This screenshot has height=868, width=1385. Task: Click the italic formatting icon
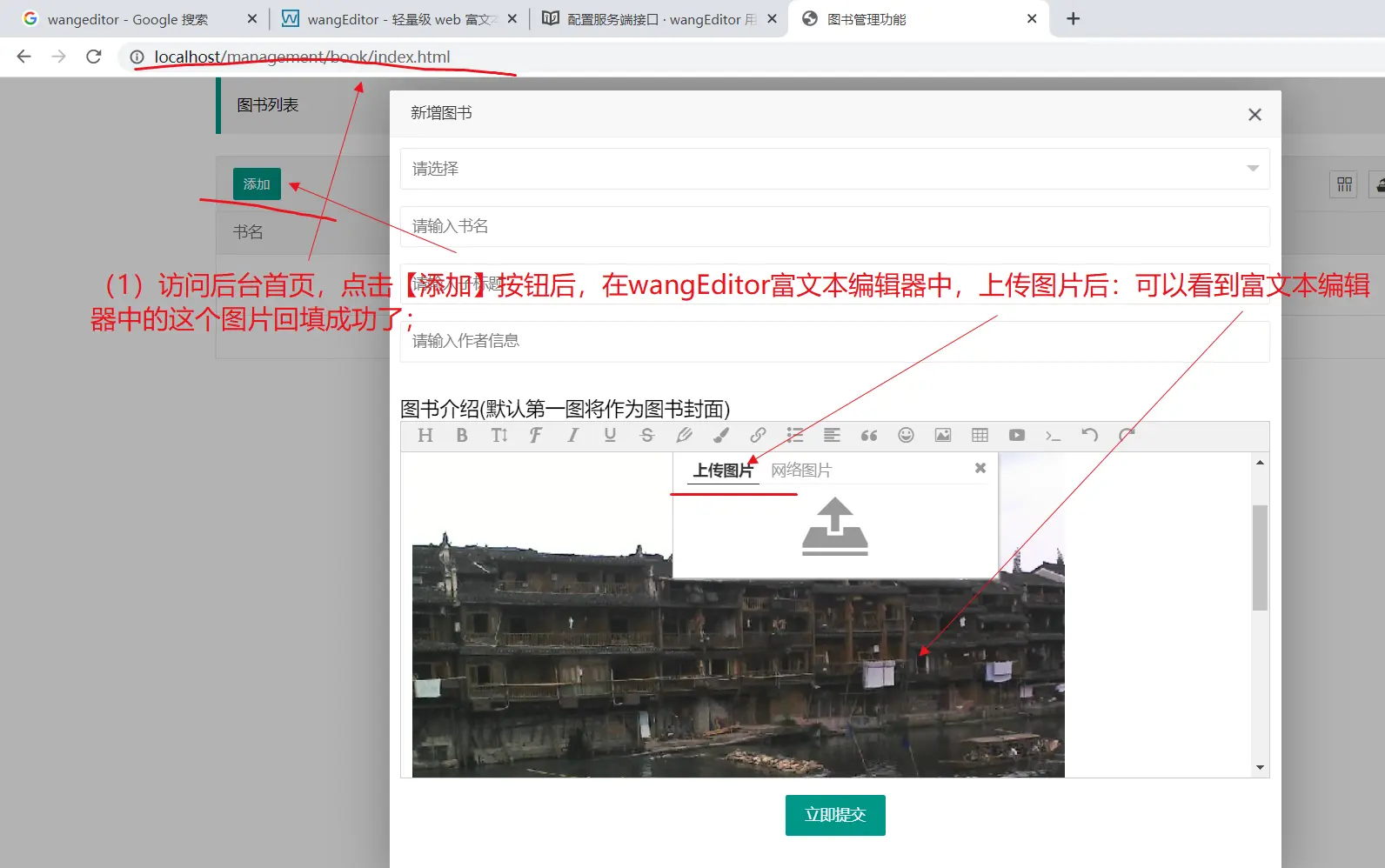pyautogui.click(x=572, y=435)
